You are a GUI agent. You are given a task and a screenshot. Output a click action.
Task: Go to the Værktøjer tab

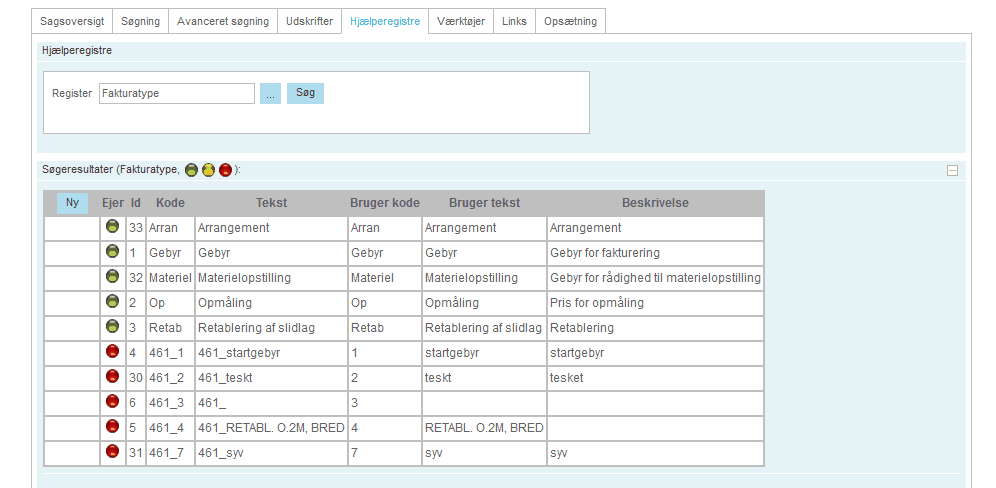pyautogui.click(x=460, y=21)
